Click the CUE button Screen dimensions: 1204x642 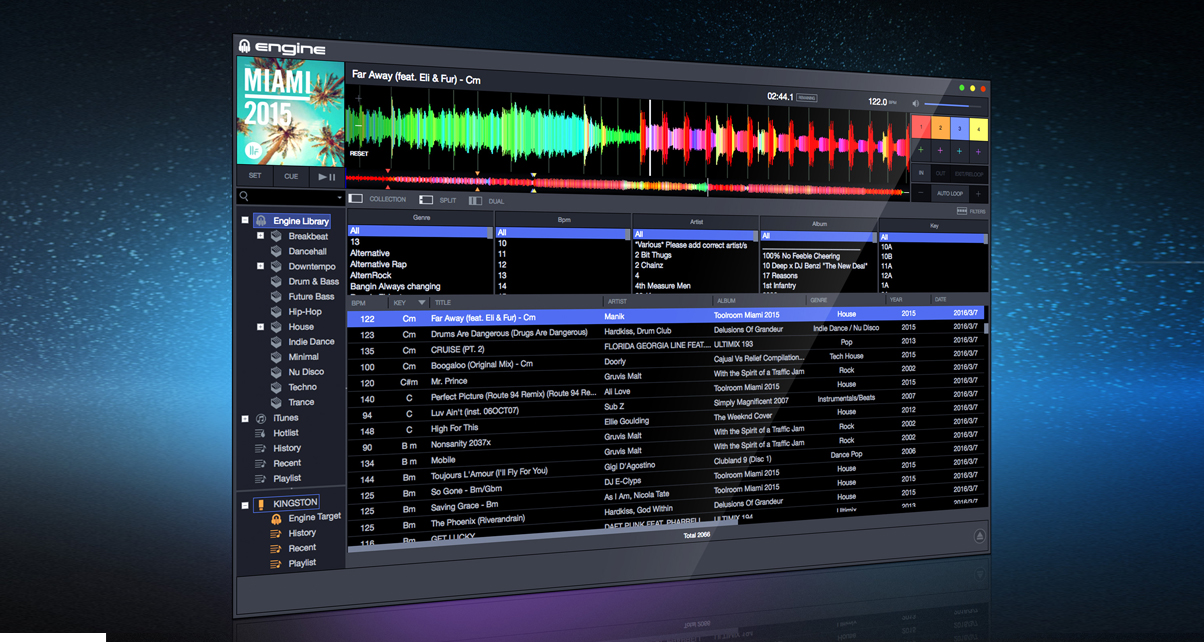291,176
